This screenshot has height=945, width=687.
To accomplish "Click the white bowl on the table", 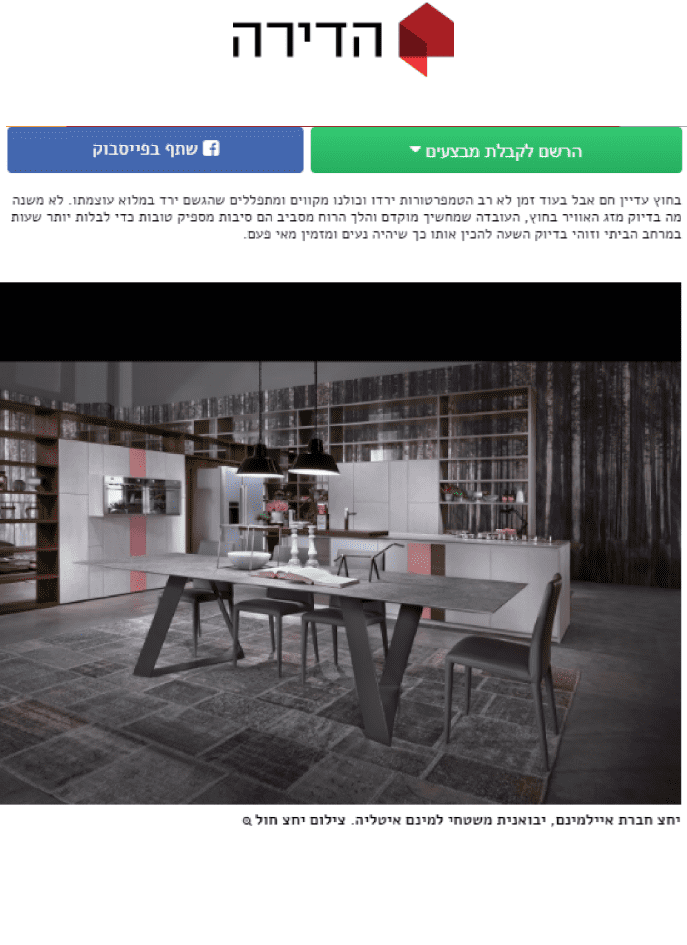I will 249,560.
